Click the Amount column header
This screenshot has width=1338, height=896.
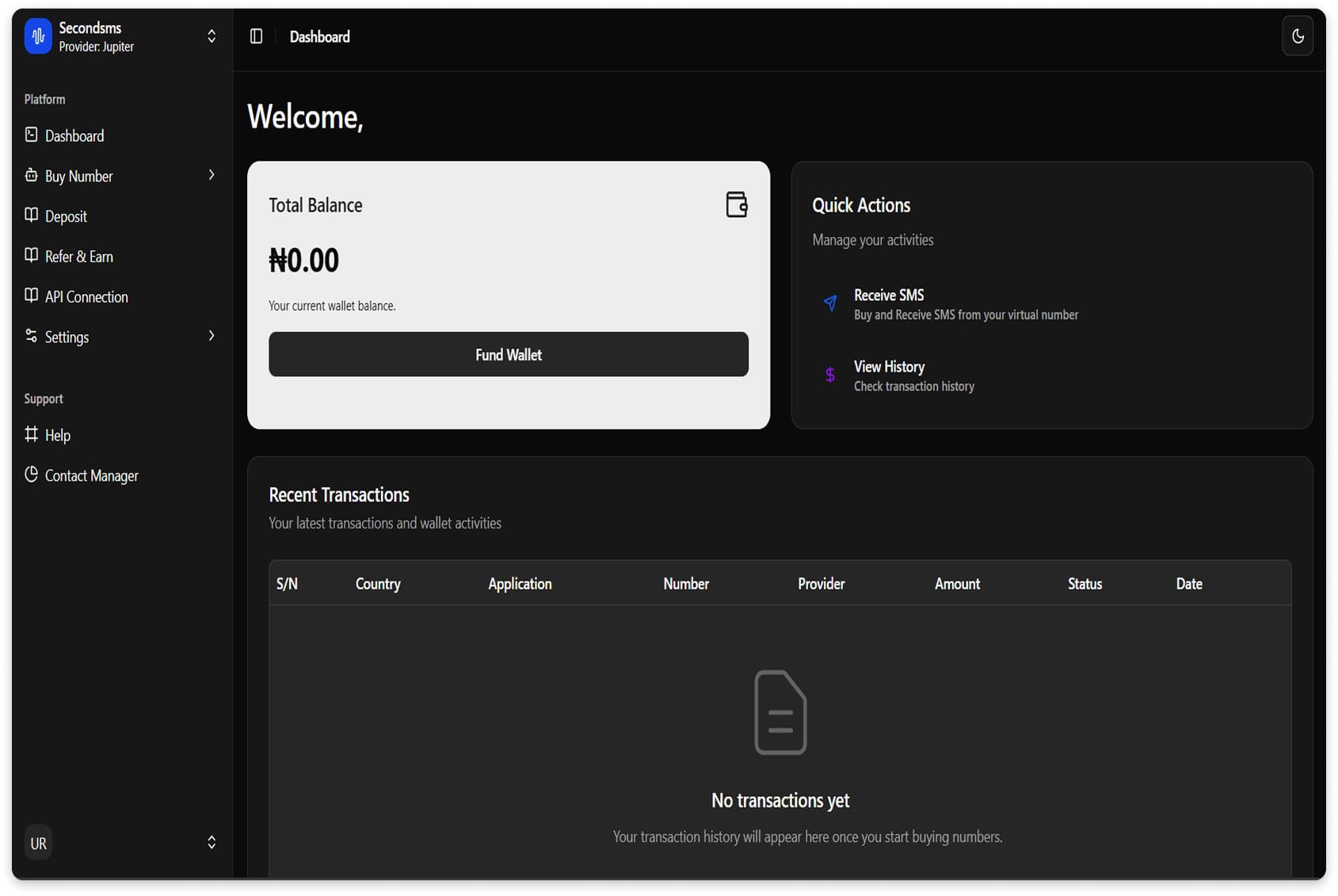(957, 584)
